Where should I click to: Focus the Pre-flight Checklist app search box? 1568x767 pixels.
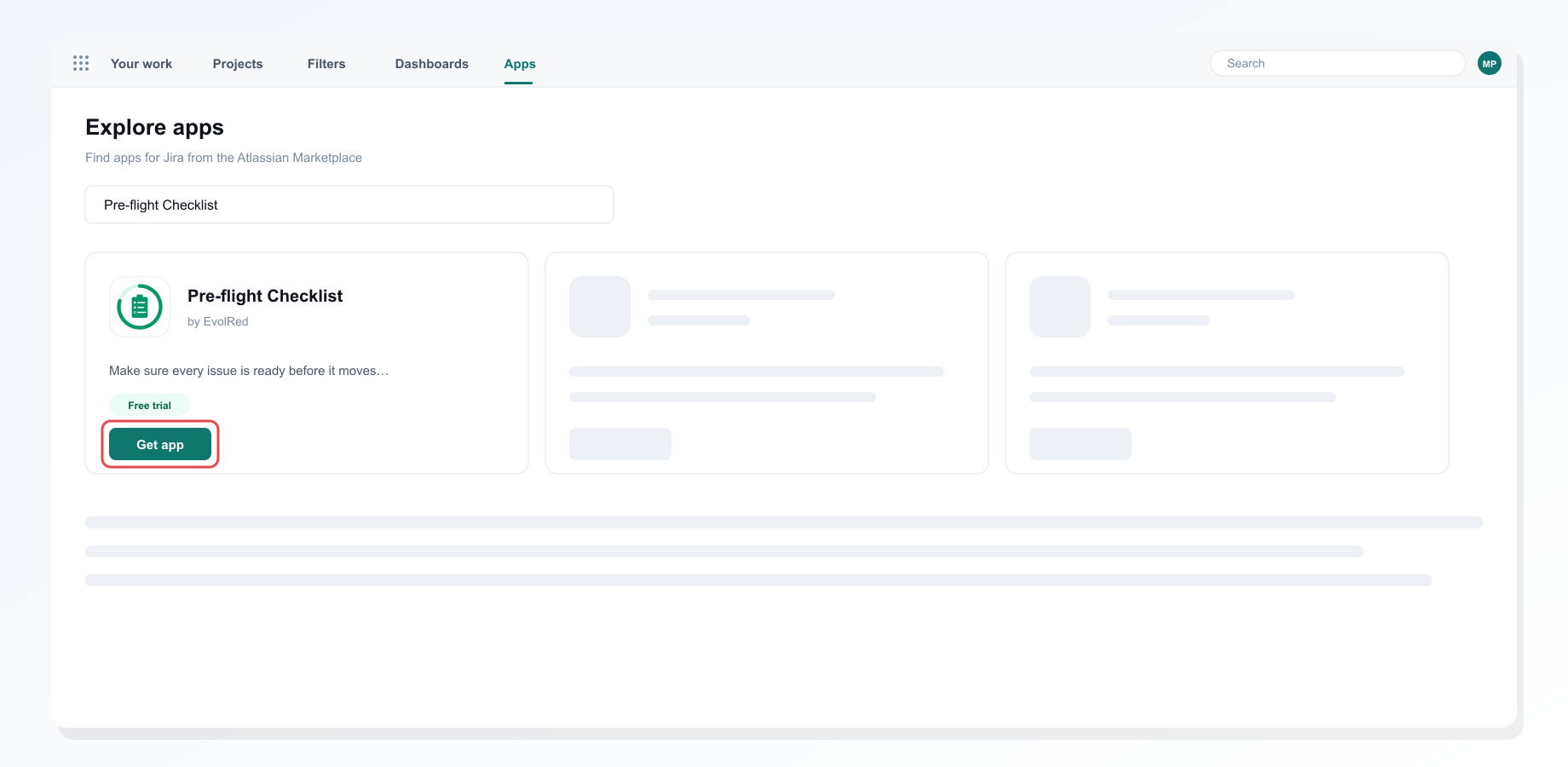(349, 205)
